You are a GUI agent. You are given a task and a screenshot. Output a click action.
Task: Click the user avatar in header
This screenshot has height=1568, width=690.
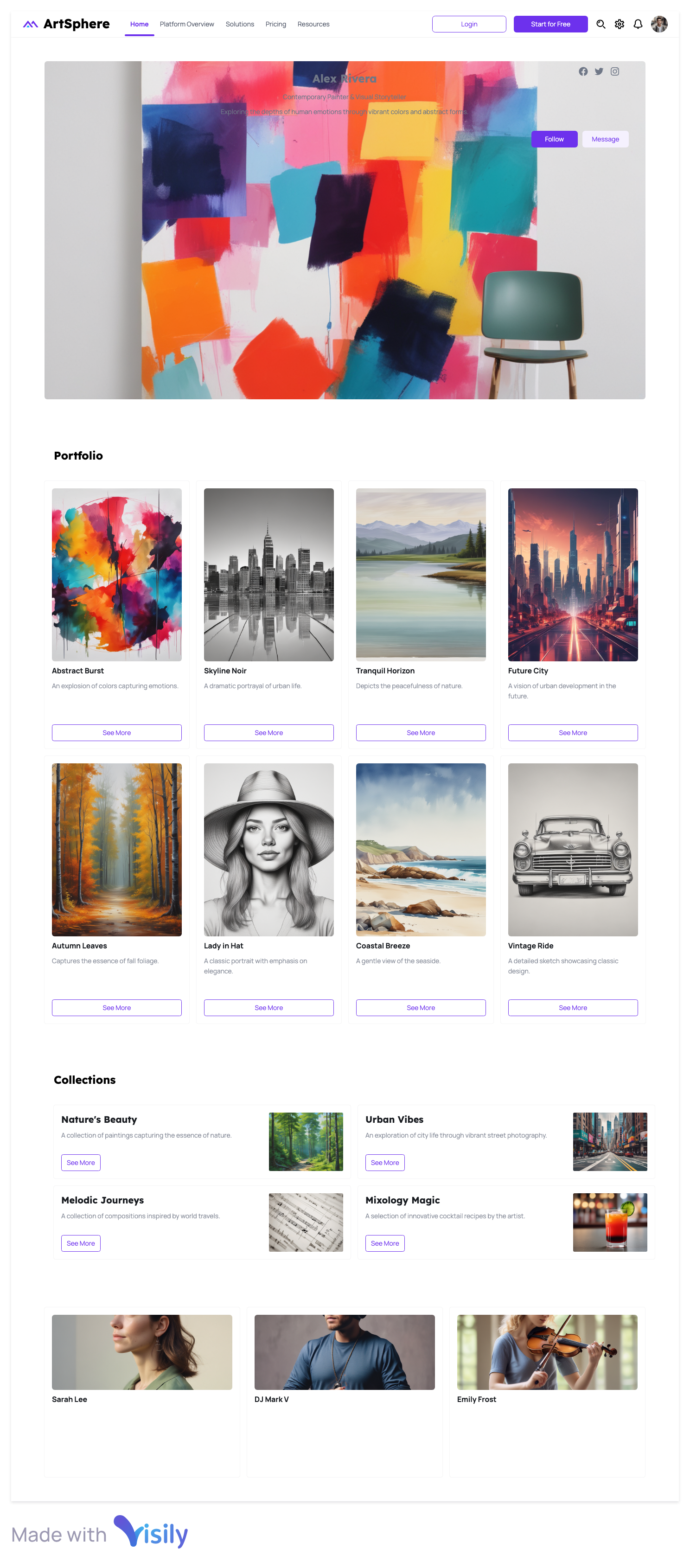coord(659,24)
